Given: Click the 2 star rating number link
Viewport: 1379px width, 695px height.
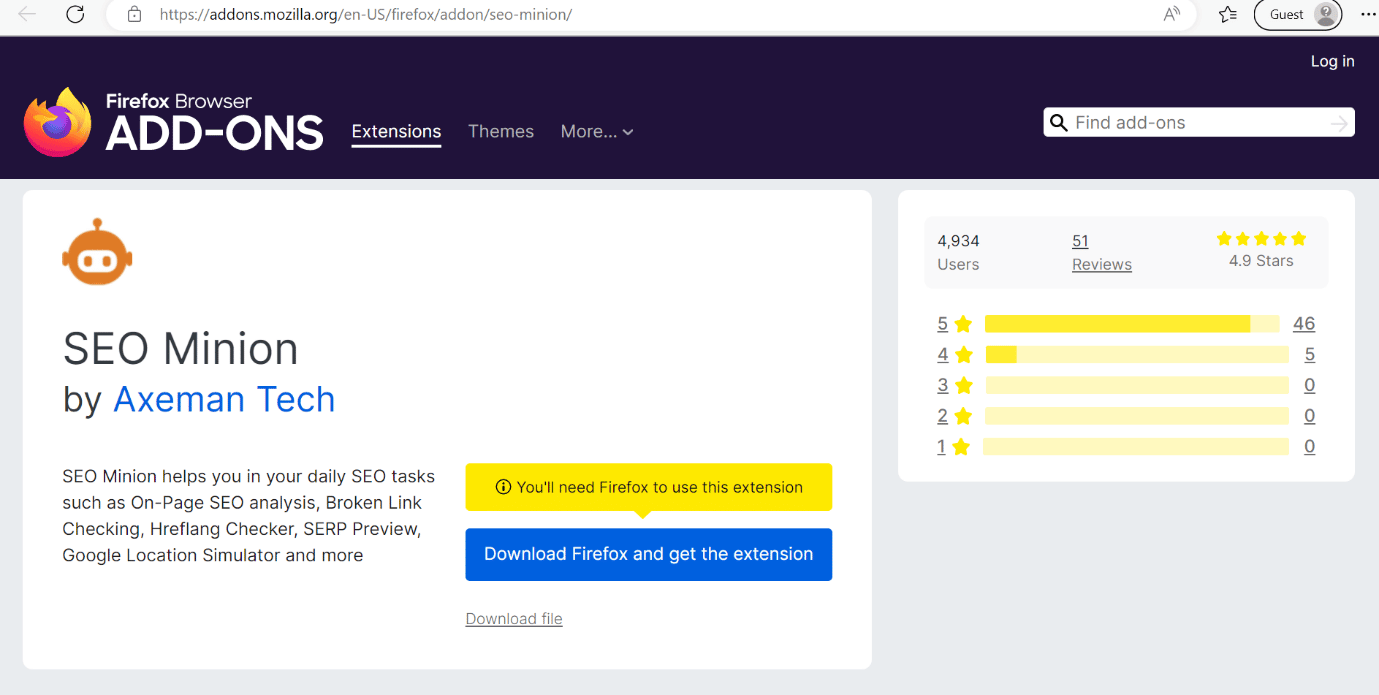Looking at the screenshot, I should [943, 416].
